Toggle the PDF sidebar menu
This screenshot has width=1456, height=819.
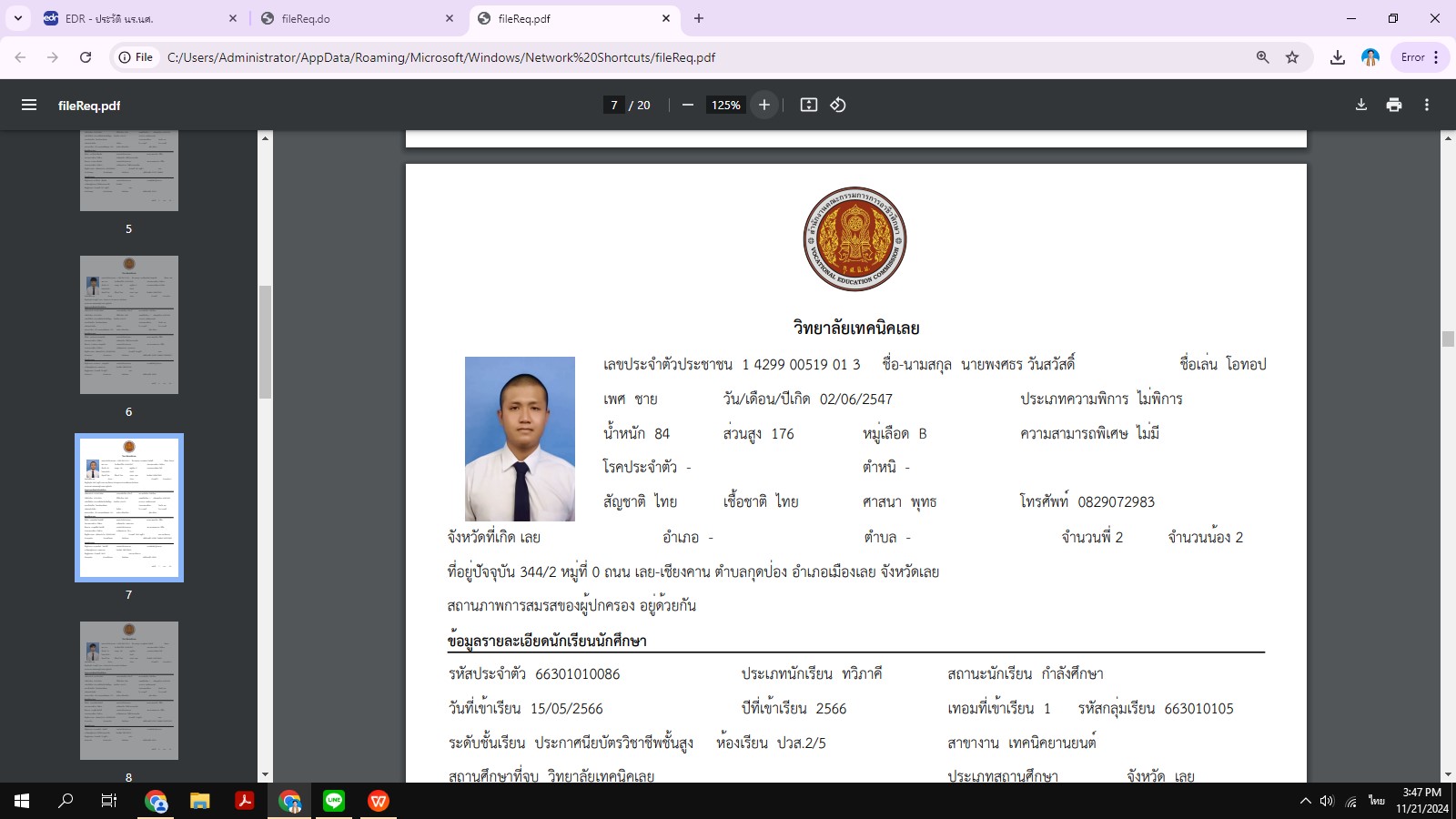click(29, 105)
